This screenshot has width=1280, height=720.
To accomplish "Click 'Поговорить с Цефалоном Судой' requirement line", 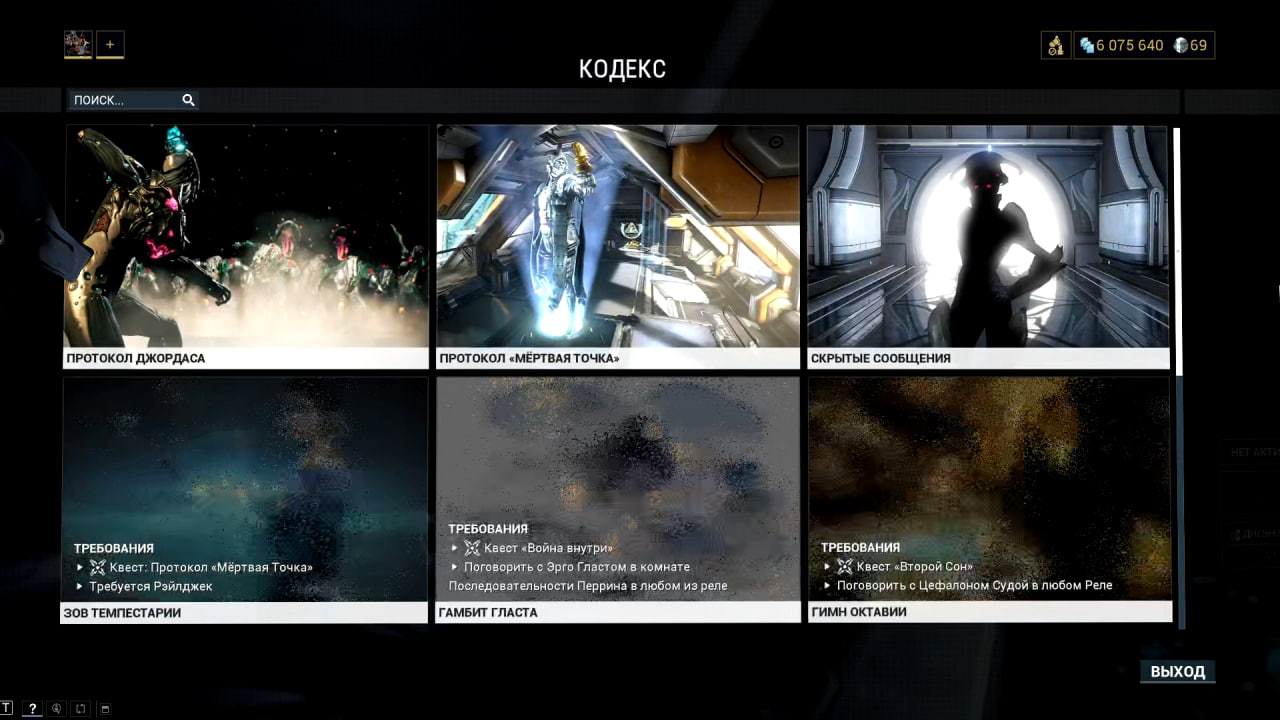I will [975, 585].
